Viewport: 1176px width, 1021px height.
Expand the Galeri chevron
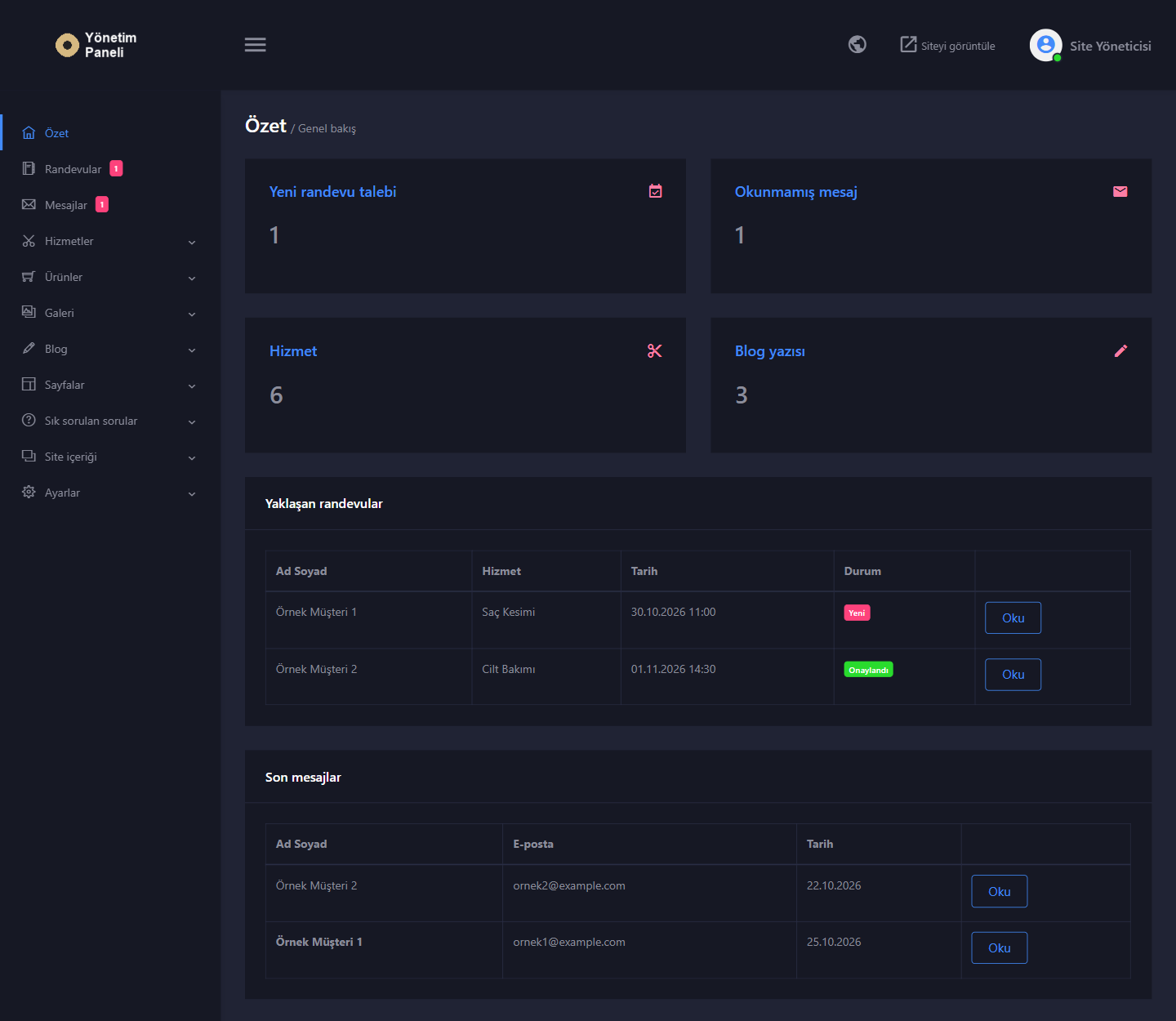click(192, 314)
